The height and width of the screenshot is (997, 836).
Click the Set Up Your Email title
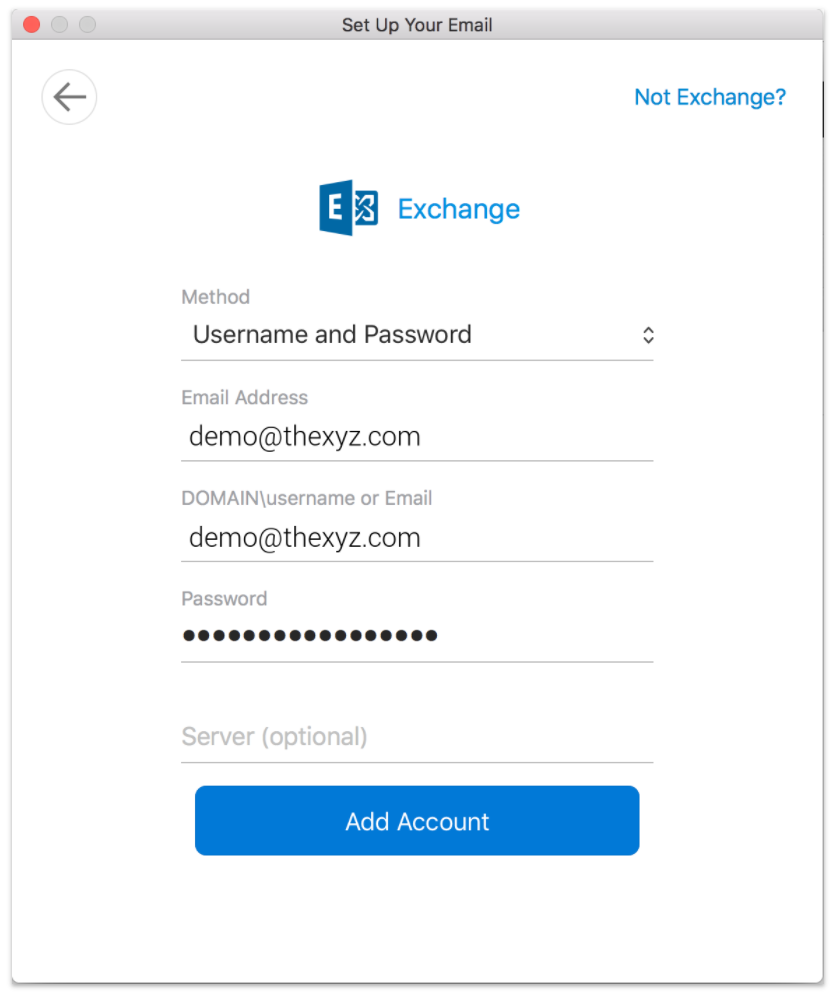coord(417,25)
